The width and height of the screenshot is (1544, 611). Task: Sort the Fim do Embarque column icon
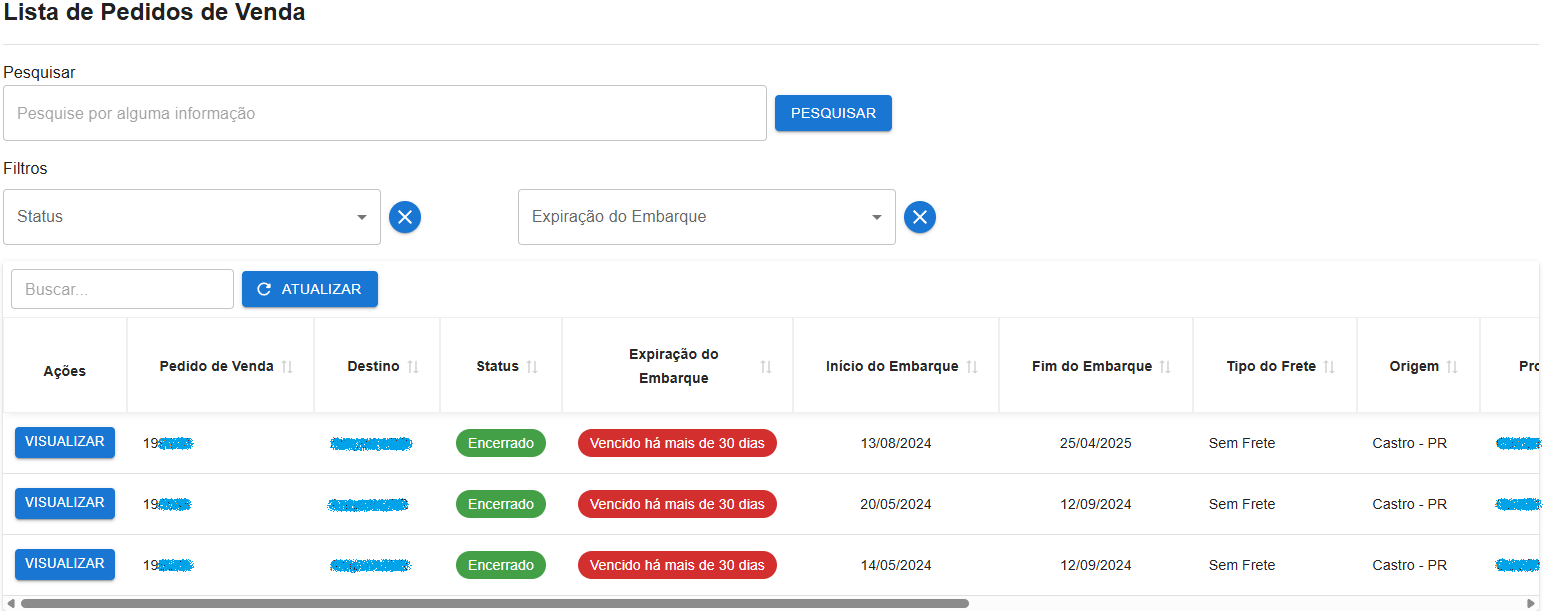1166,365
